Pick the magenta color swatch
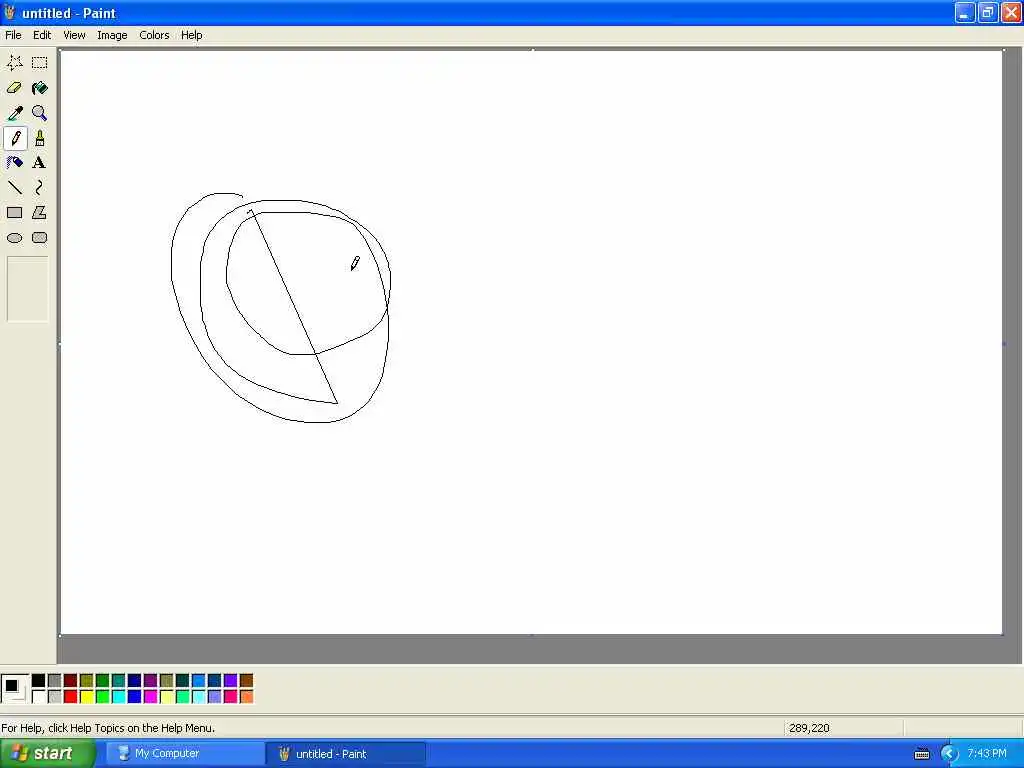The width and height of the screenshot is (1024, 768). click(150, 697)
